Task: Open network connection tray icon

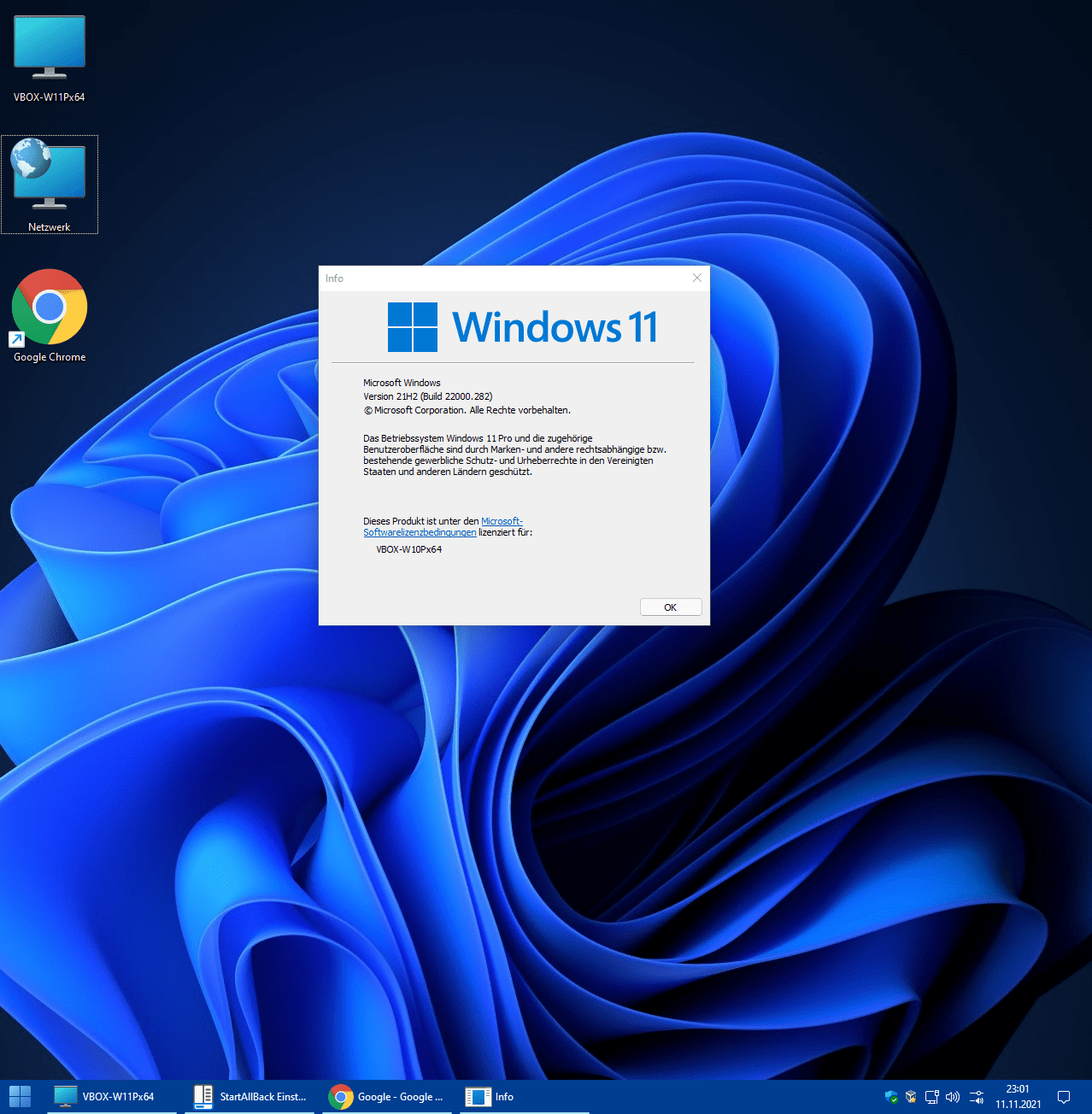Action: point(931,1097)
